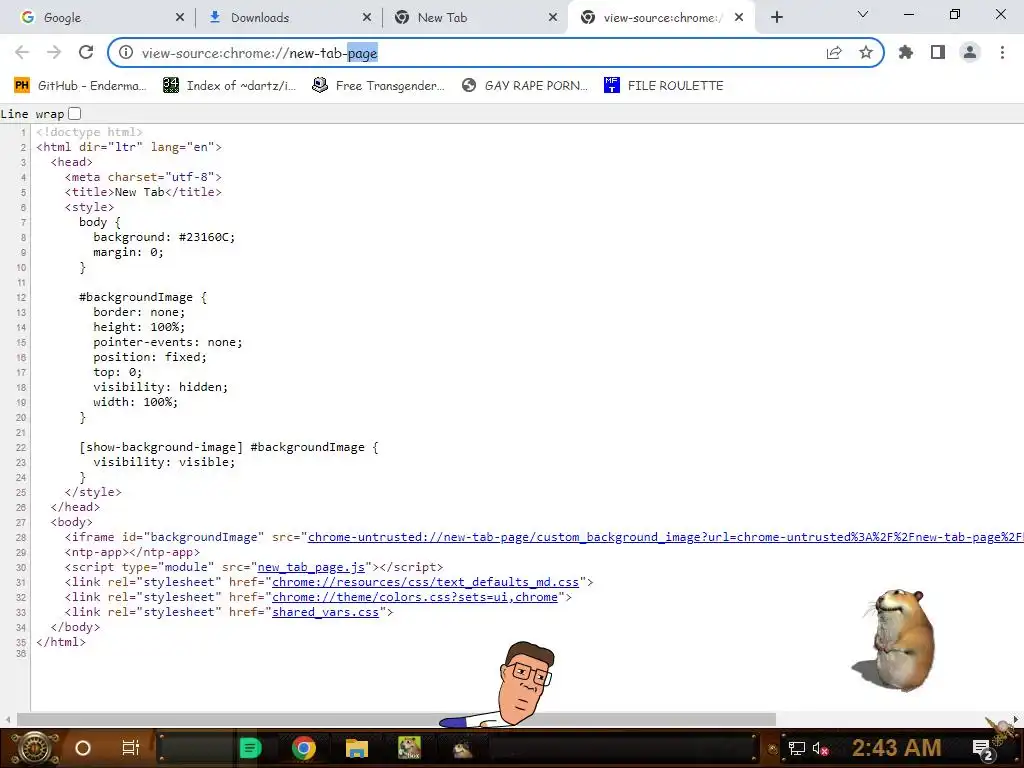Screen dimensions: 1024x768
Task: Open text_defaults_md.css stylesheet link
Action: [x=425, y=582]
